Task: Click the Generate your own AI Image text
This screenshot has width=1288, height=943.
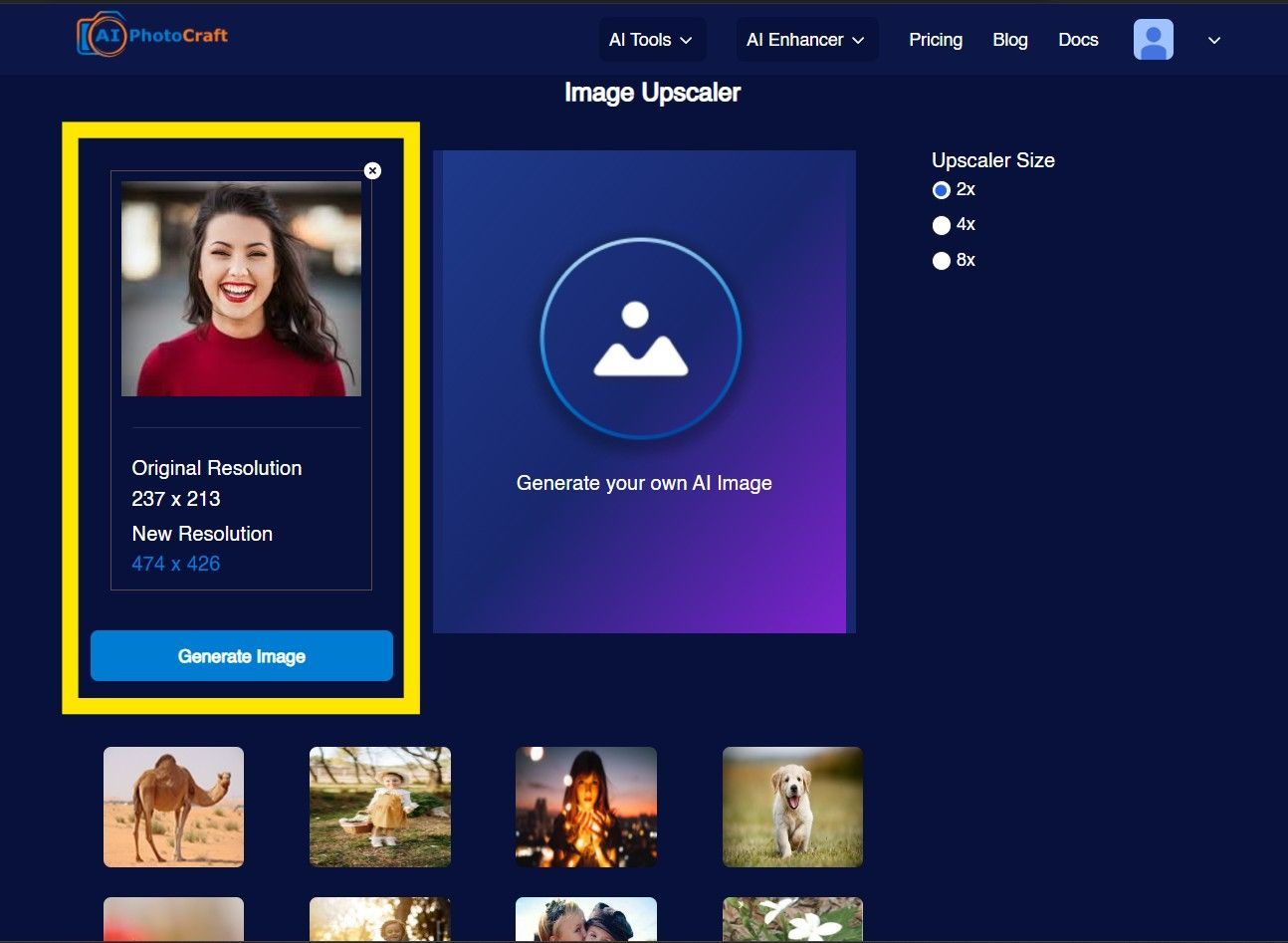Action: (644, 483)
